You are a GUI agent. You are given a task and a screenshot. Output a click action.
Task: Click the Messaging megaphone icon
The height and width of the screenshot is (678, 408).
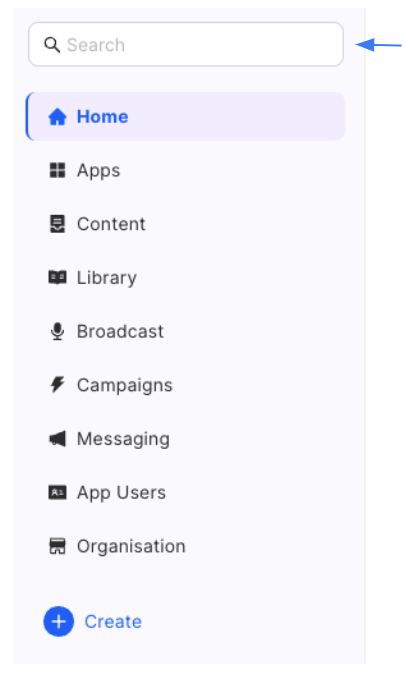coord(57,439)
